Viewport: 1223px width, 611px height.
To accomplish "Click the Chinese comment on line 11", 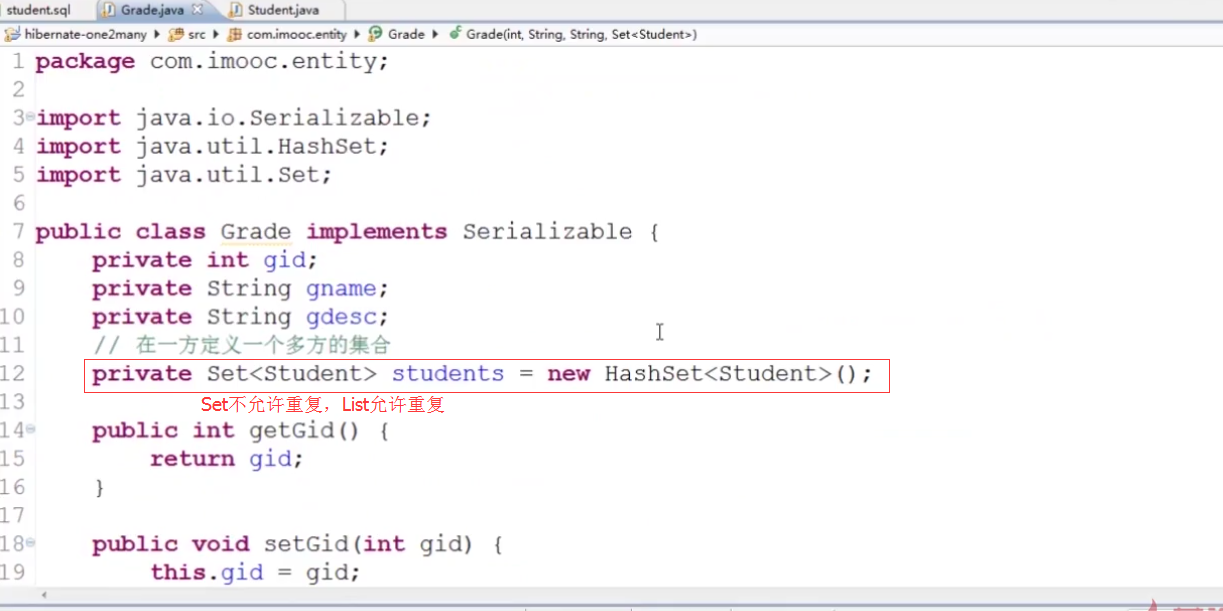I will tap(241, 345).
